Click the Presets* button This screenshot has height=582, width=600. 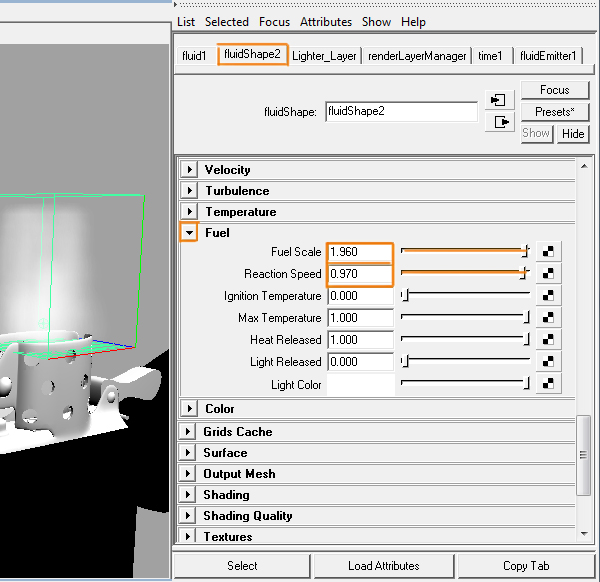555,112
